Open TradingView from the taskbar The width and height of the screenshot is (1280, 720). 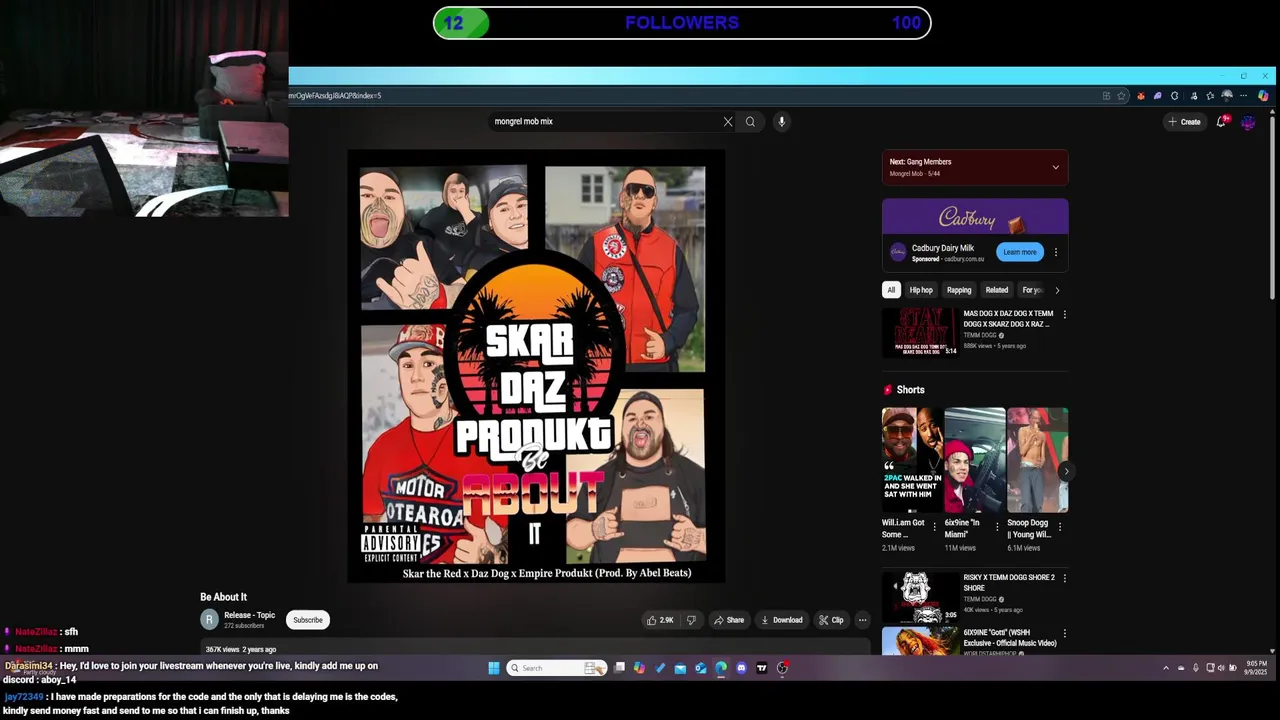[x=762, y=668]
